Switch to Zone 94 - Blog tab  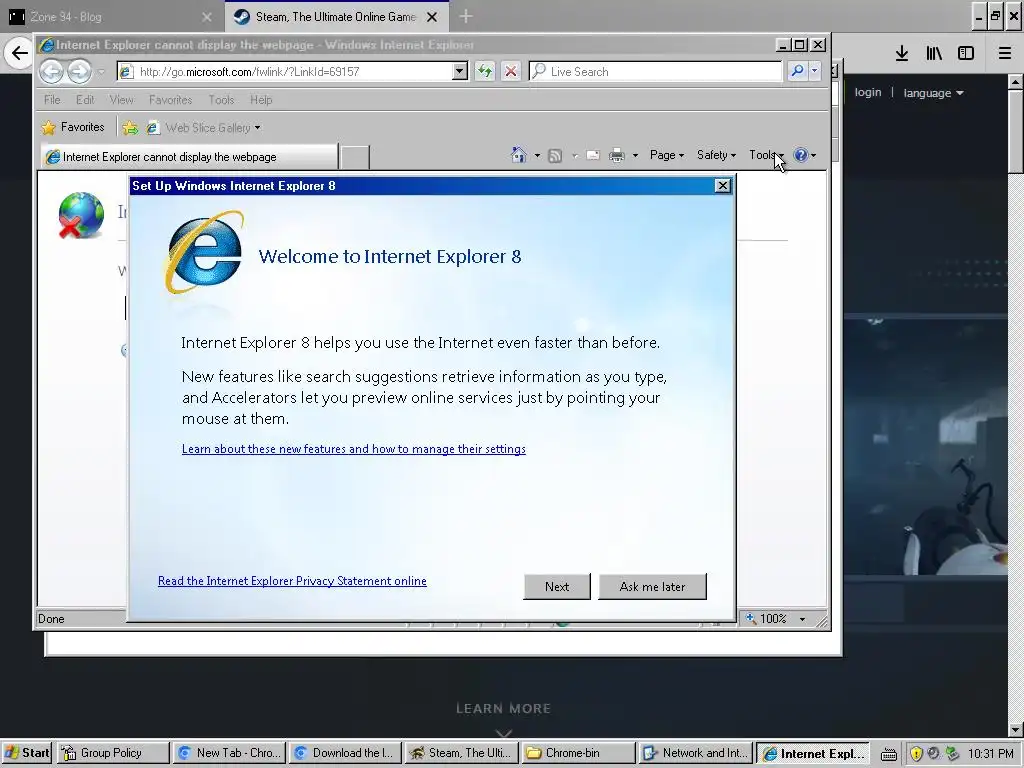(x=110, y=16)
